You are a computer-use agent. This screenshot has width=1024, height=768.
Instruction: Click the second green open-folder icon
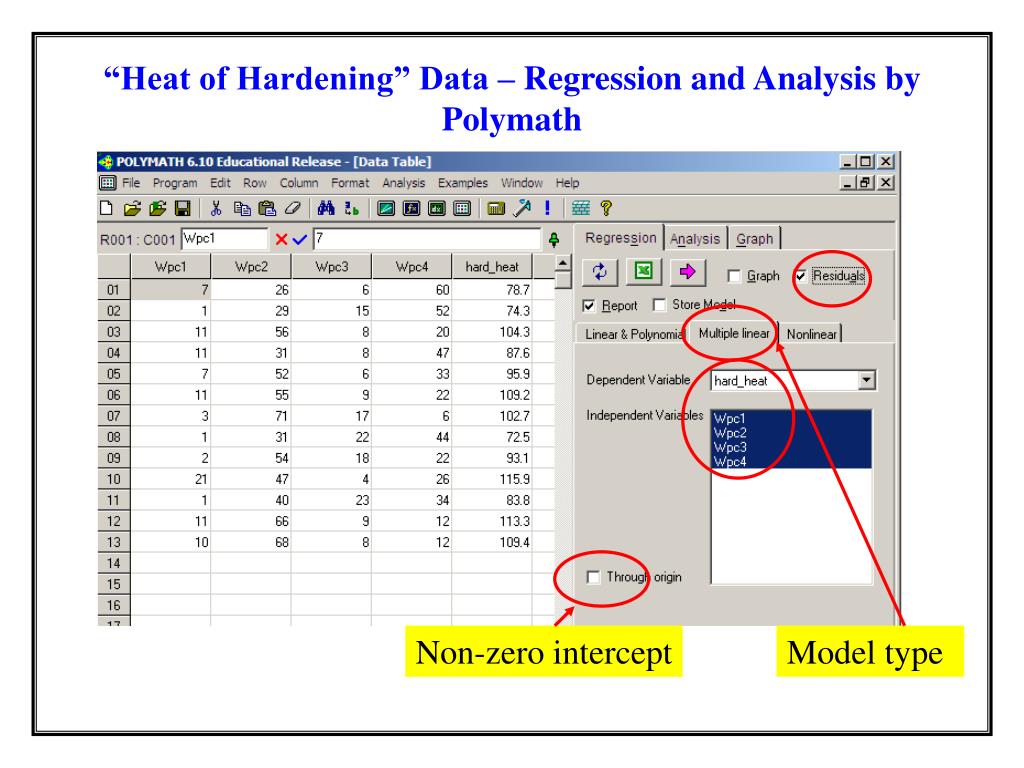pyautogui.click(x=157, y=208)
